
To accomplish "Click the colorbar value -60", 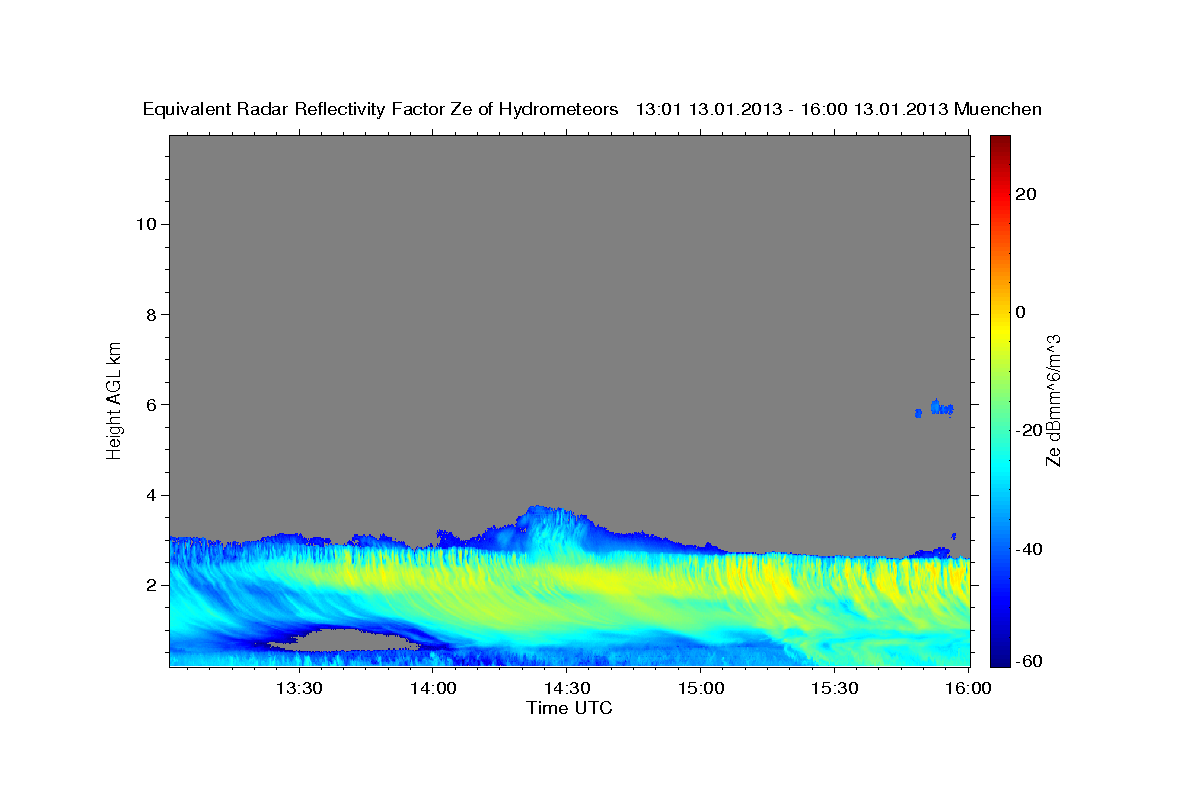I will tap(1027, 660).
